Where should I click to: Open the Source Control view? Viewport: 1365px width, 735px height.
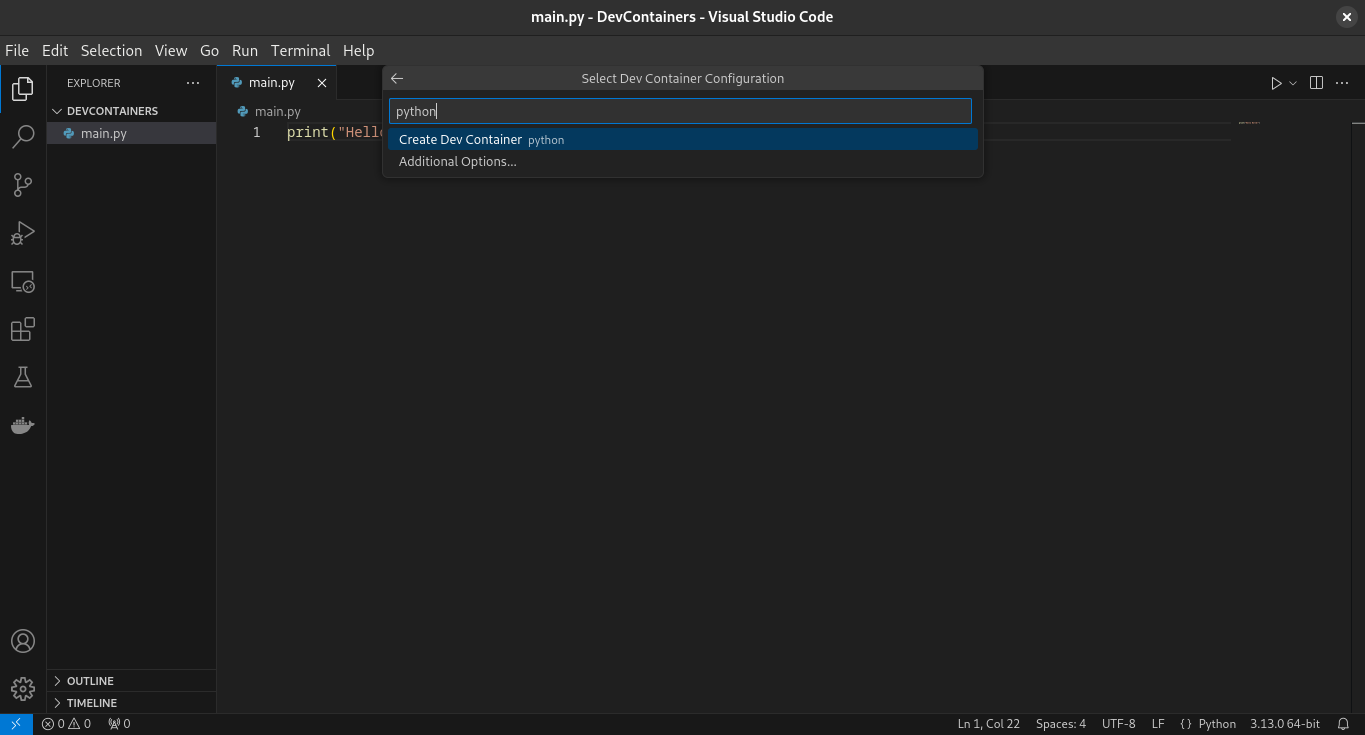[x=22, y=185]
